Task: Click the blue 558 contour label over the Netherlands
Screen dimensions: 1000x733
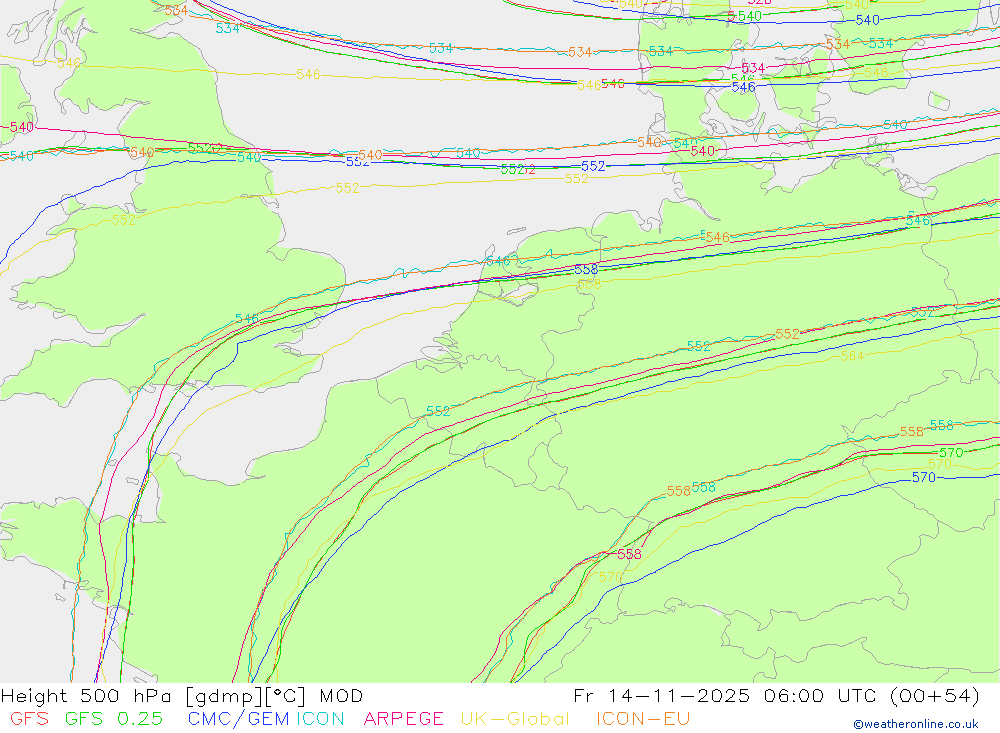Action: 586,270
